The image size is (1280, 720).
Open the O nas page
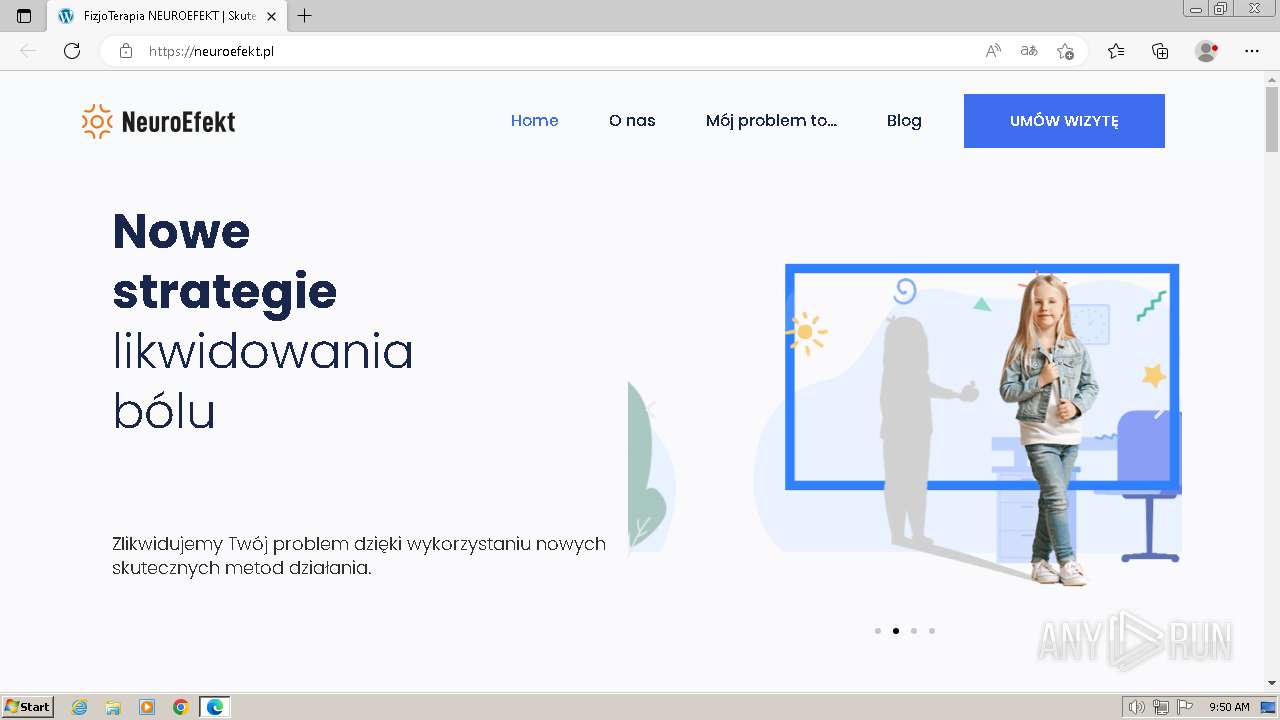(632, 121)
